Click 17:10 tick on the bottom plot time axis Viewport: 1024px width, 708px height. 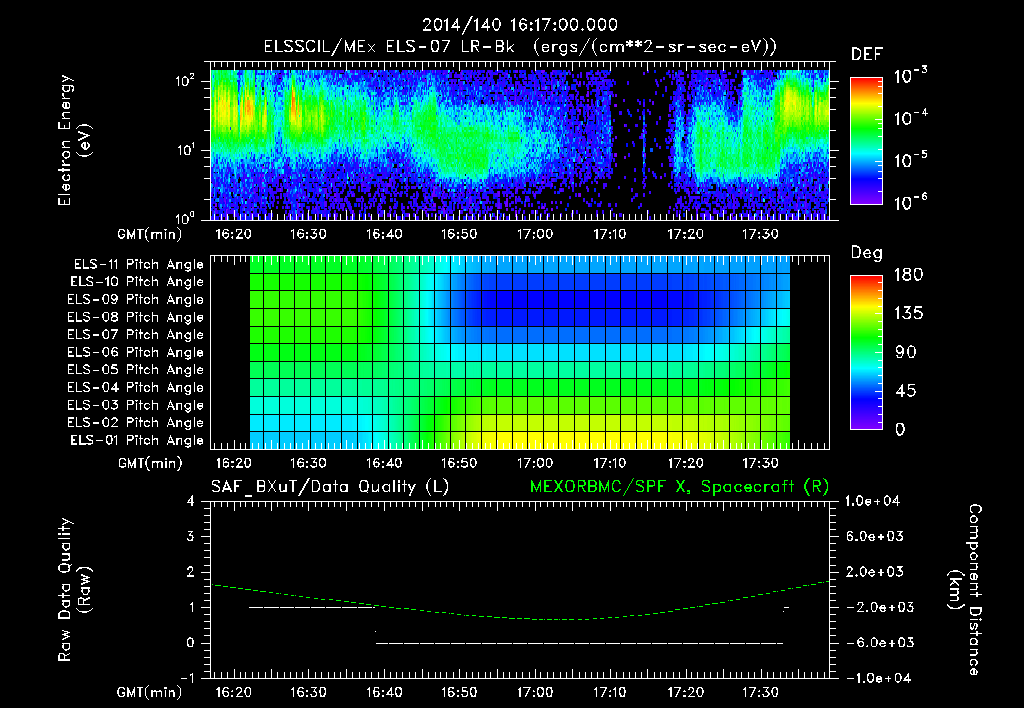(609, 692)
